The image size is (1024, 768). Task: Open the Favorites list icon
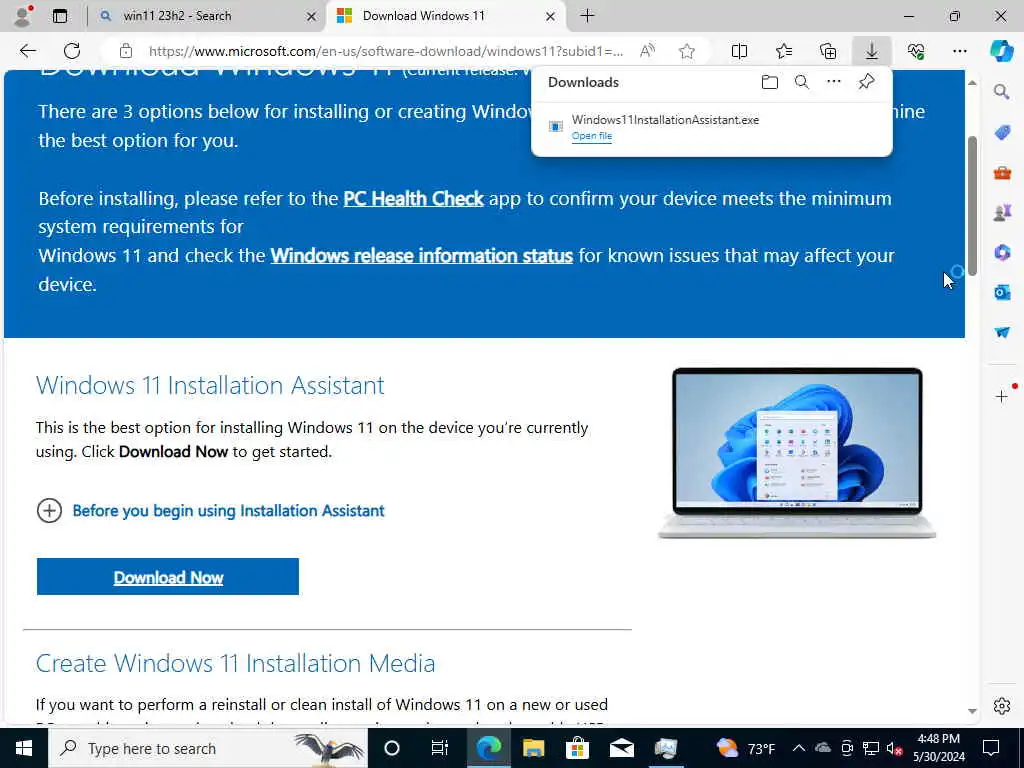(784, 51)
